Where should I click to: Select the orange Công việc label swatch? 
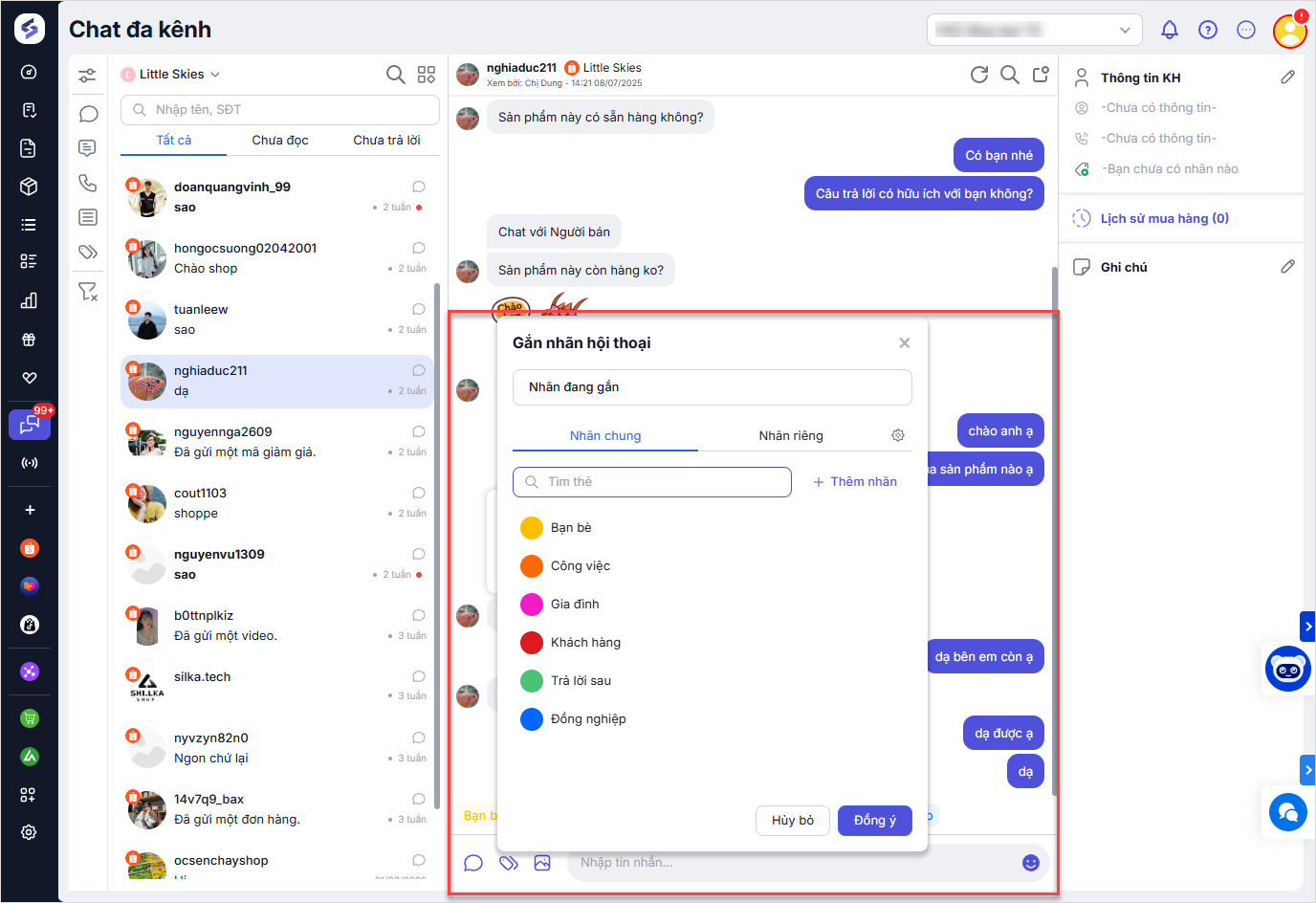point(532,566)
